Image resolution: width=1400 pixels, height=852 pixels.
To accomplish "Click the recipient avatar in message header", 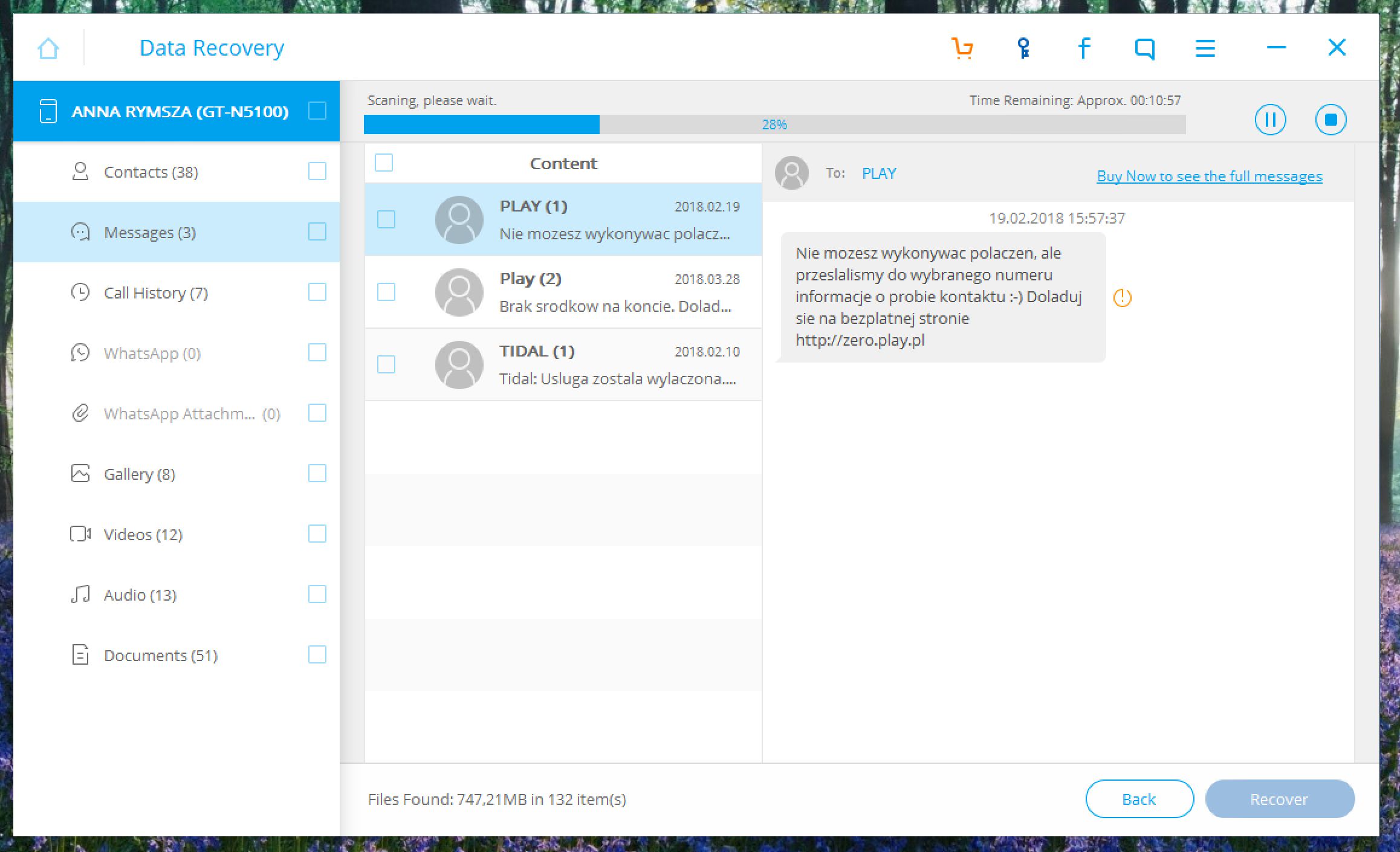I will pos(792,173).
